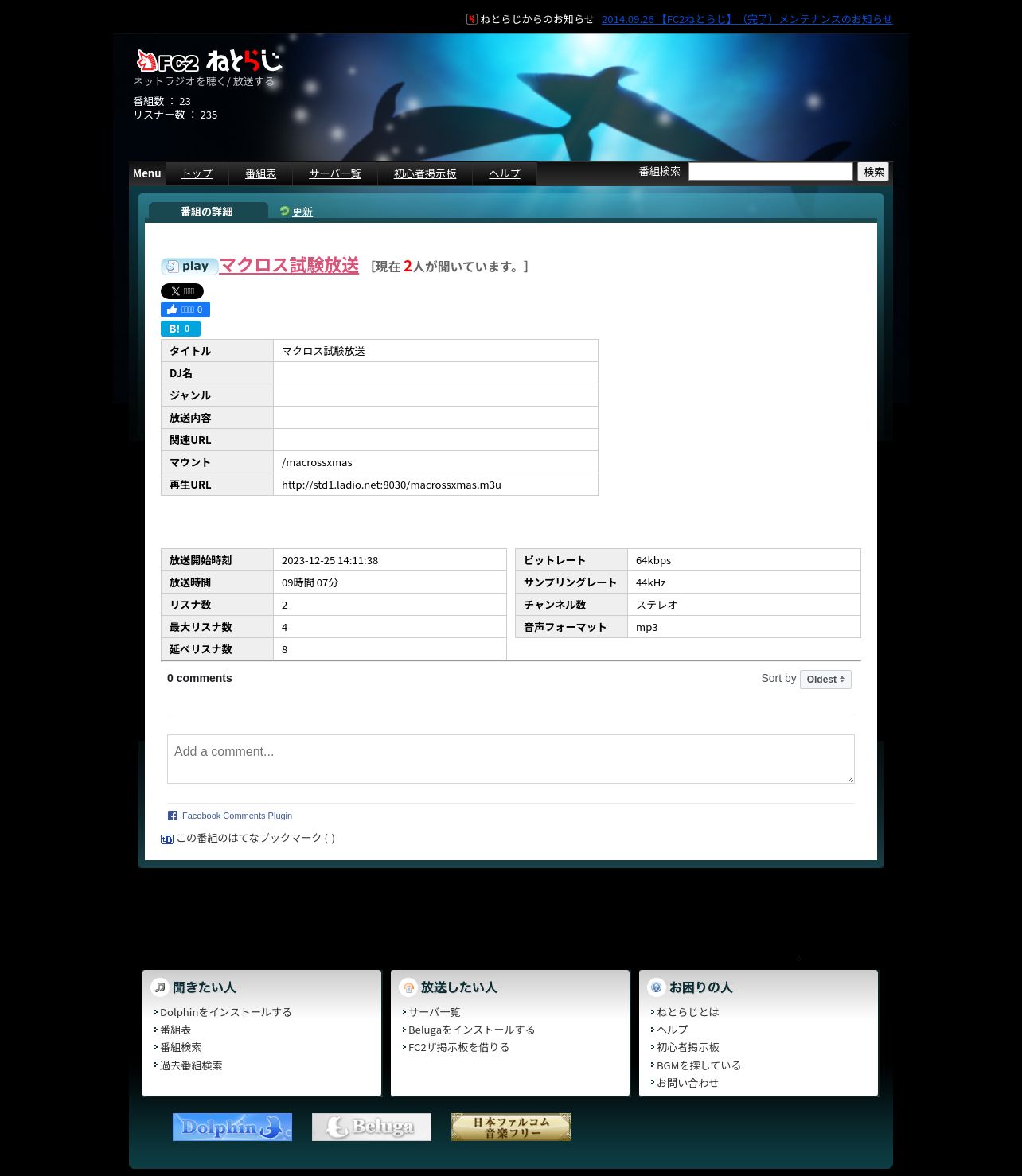Open the マクロス試験放送 title link
This screenshot has height=1176, width=1022.
(289, 265)
